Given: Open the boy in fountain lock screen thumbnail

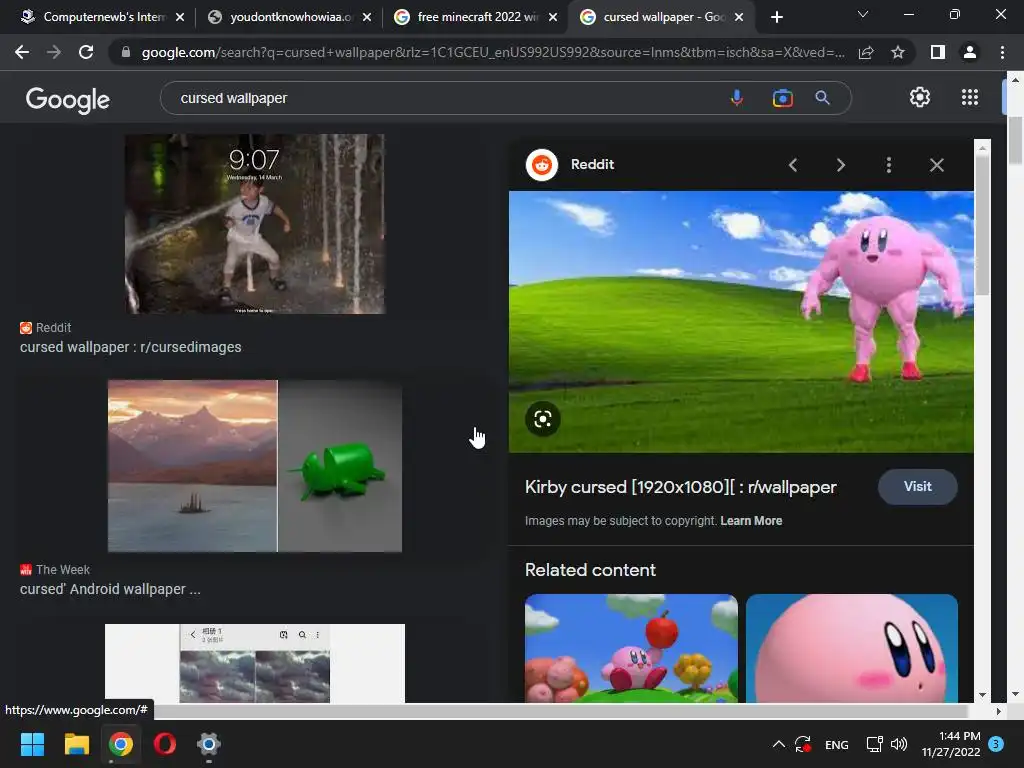Looking at the screenshot, I should pos(255,224).
